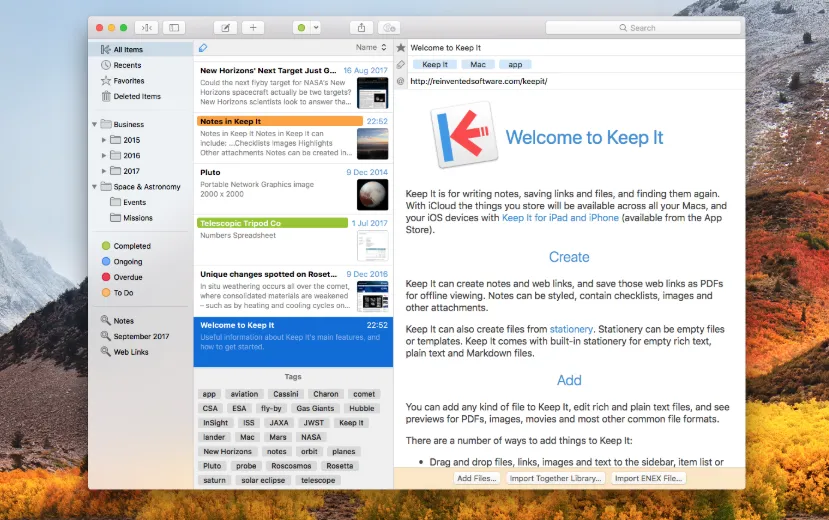Open the stationery link

point(571,329)
